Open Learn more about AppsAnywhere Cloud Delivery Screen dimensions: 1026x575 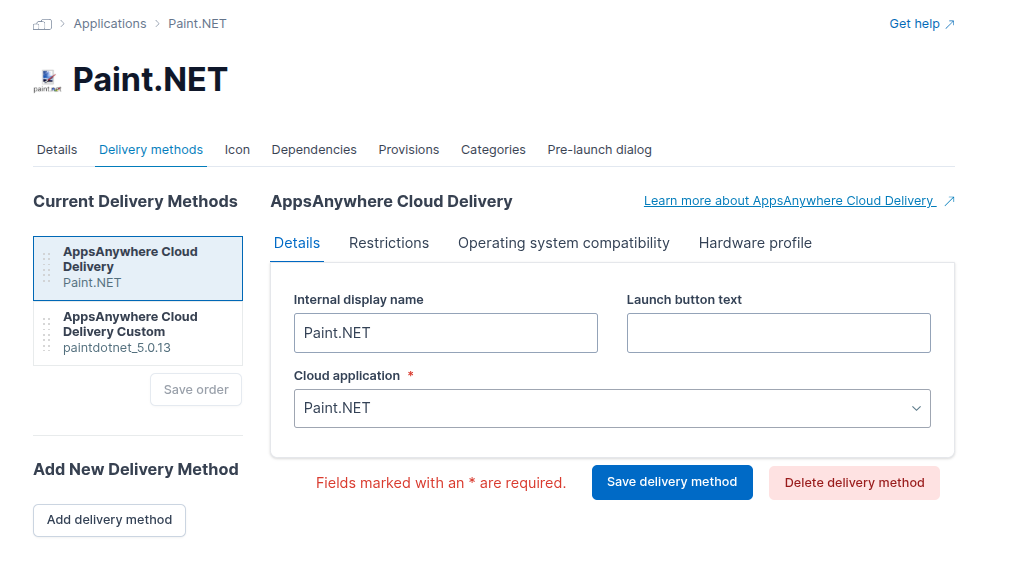click(x=789, y=201)
